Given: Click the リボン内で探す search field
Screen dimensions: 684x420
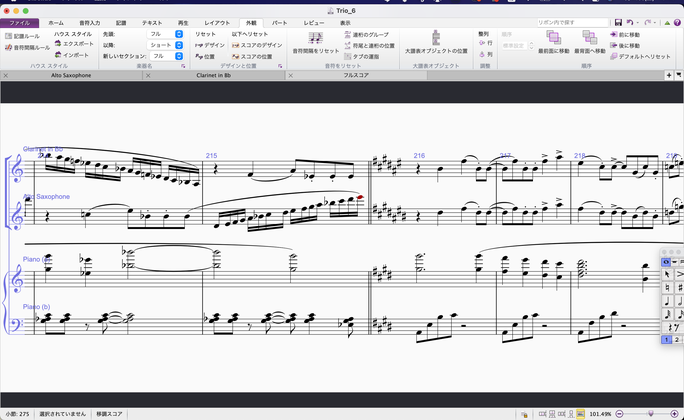Looking at the screenshot, I should pyautogui.click(x=573, y=22).
